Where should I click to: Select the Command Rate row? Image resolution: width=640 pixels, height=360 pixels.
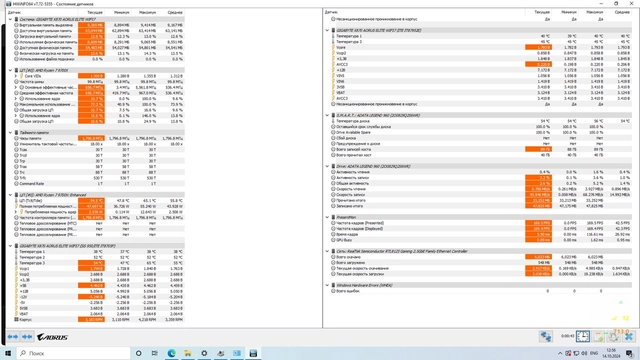98,184
